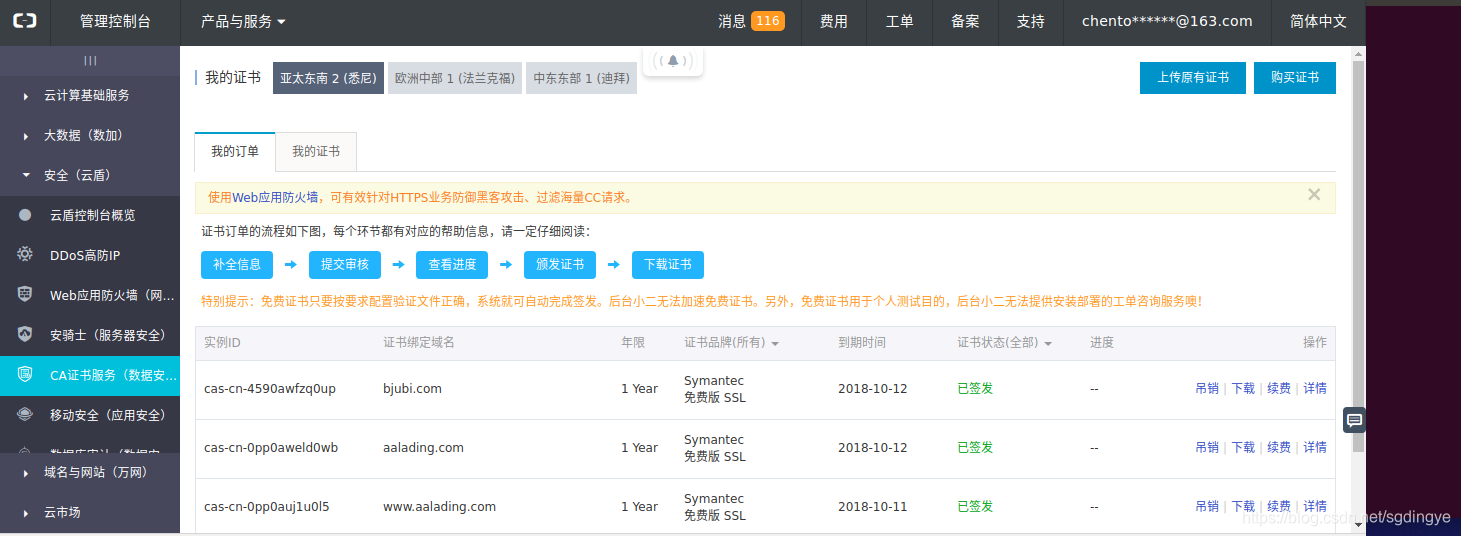This screenshot has width=1461, height=536.
Task: Follow Web应用防火墙 link in notice
Action: pos(275,198)
